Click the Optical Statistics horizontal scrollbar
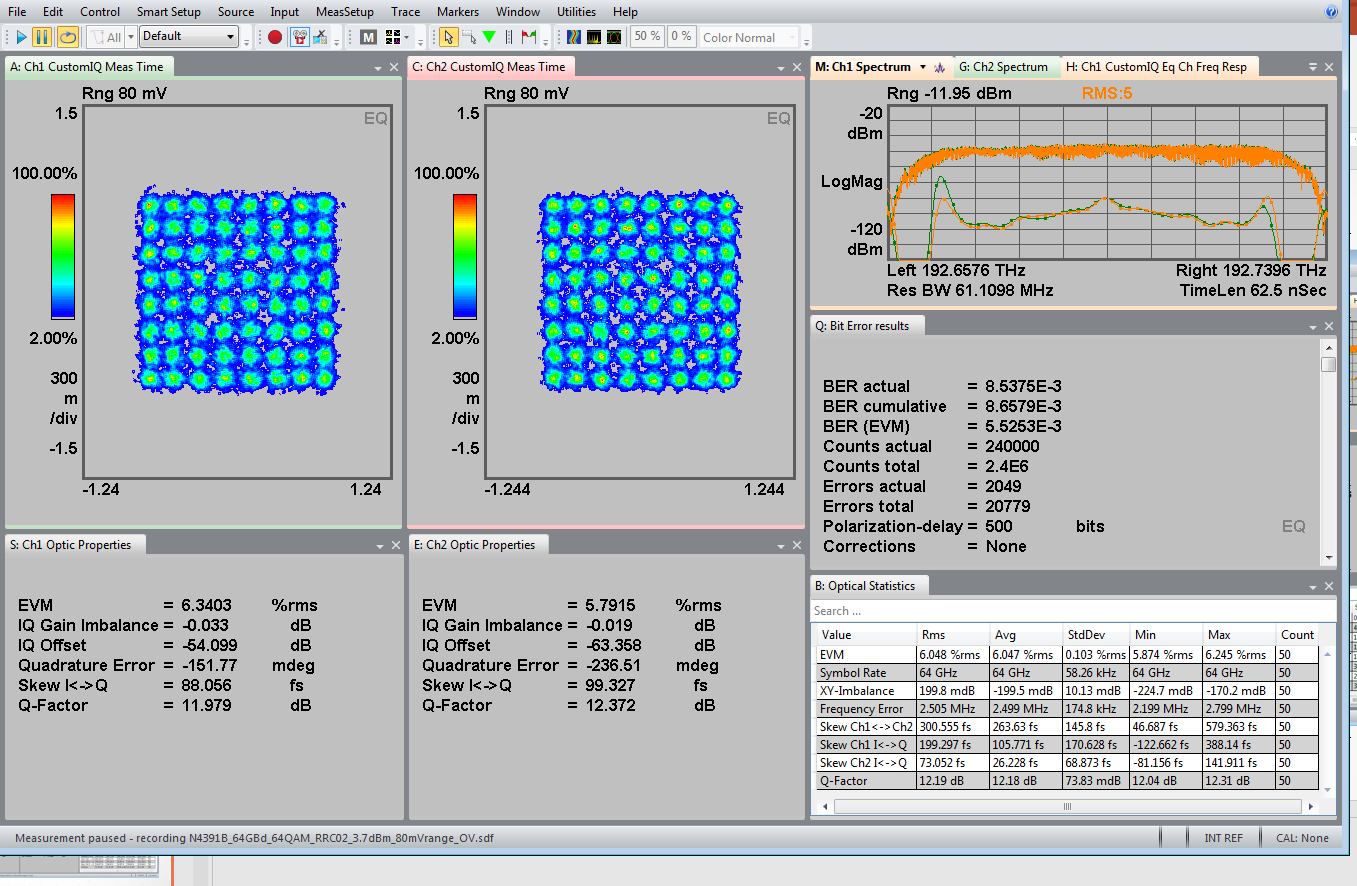 (1067, 806)
